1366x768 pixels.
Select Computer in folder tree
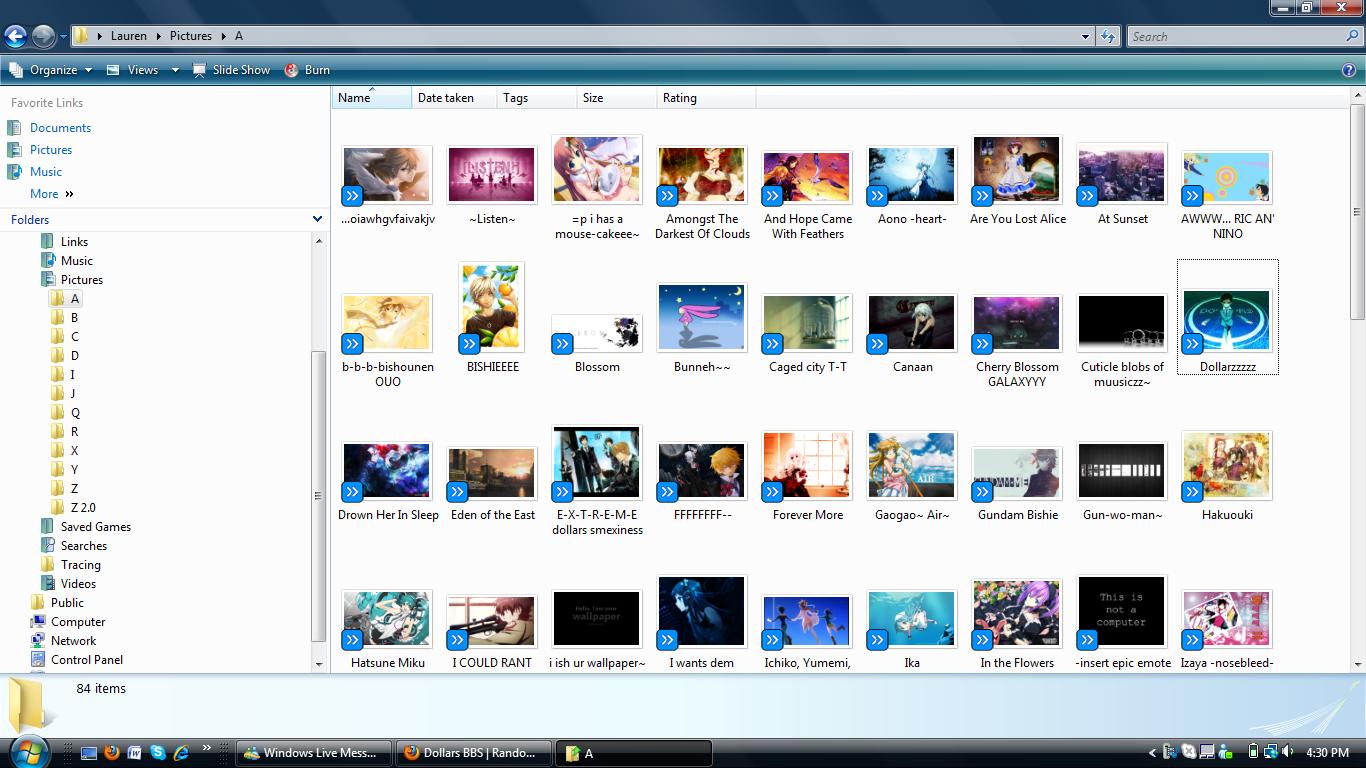coord(78,622)
